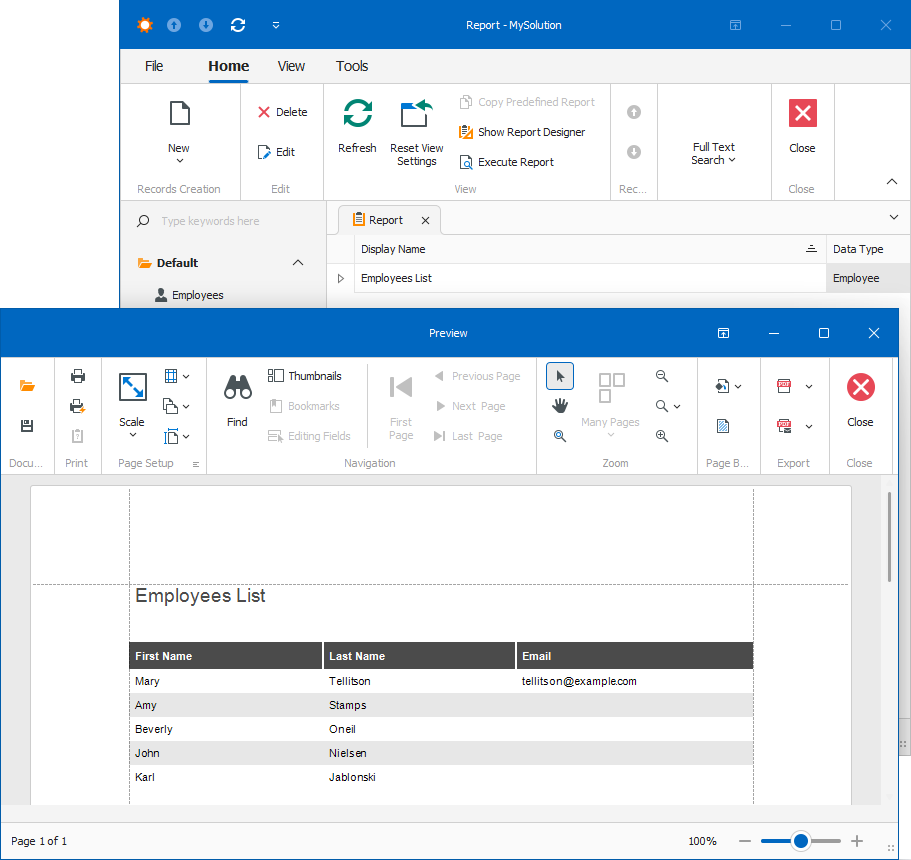This screenshot has height=860, width=911.
Task: Open the Scale tool in Page Setup
Action: [x=132, y=405]
